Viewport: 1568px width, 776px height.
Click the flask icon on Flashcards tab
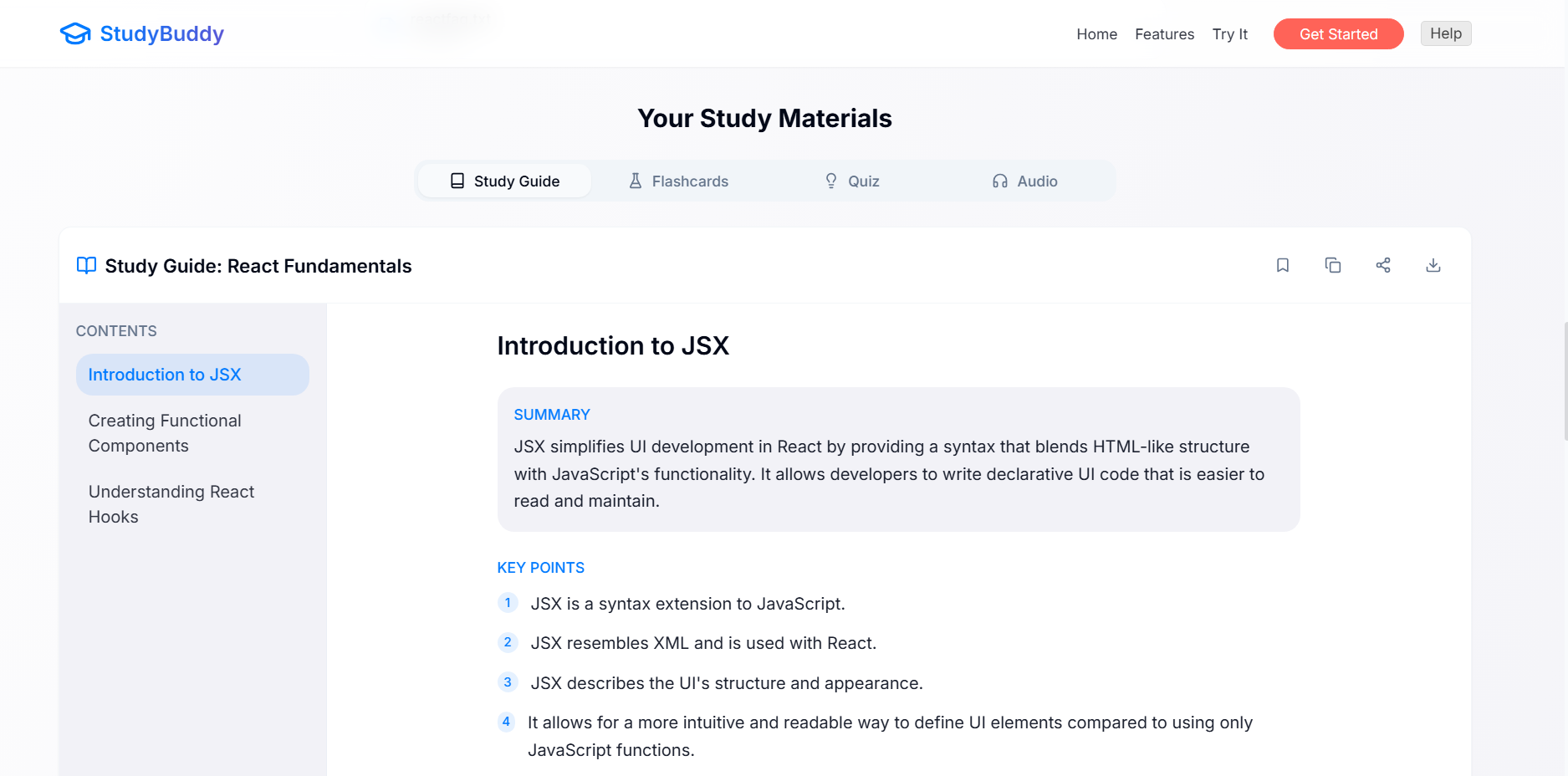point(636,181)
